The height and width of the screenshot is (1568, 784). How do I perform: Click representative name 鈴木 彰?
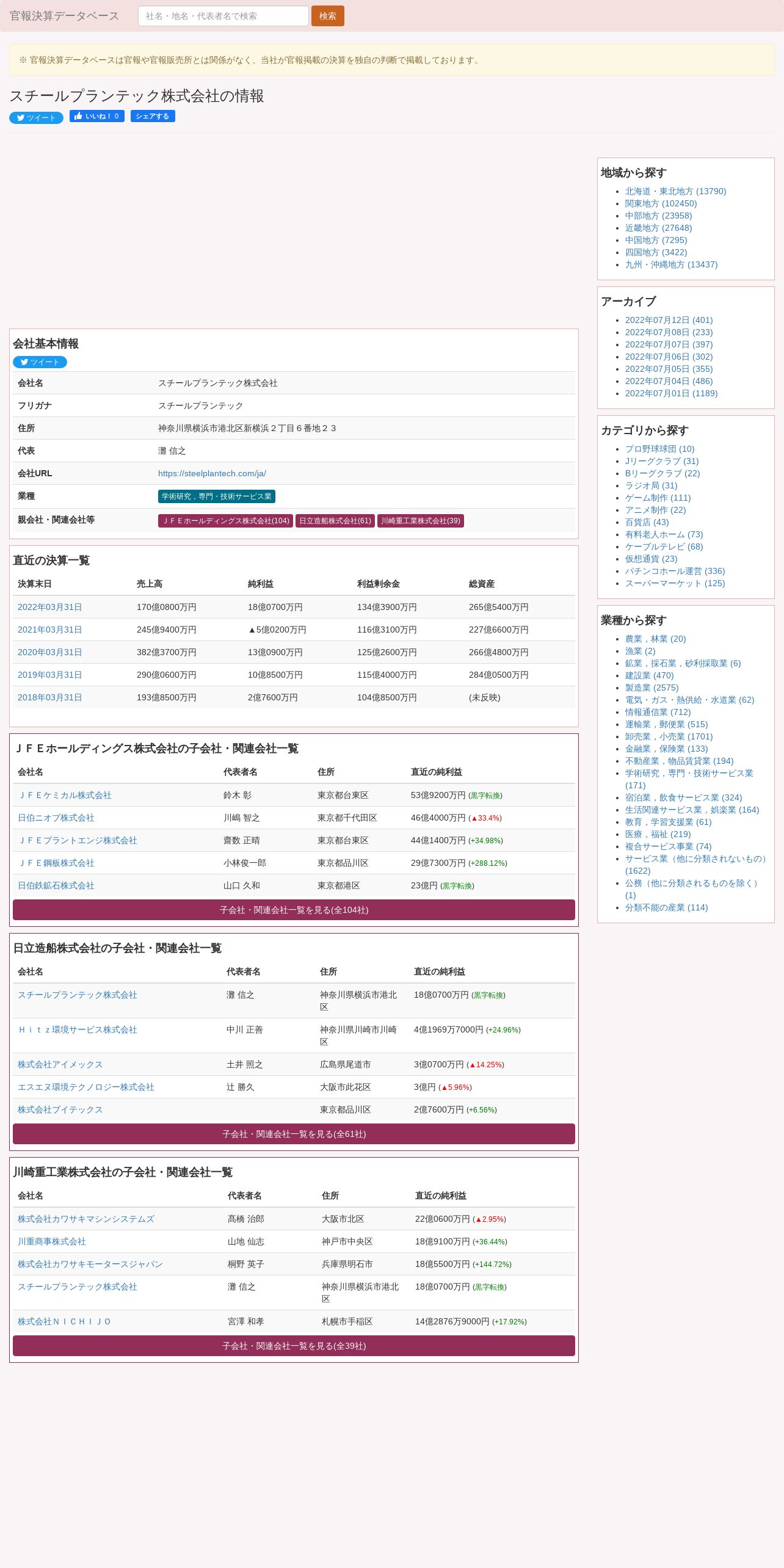[237, 795]
